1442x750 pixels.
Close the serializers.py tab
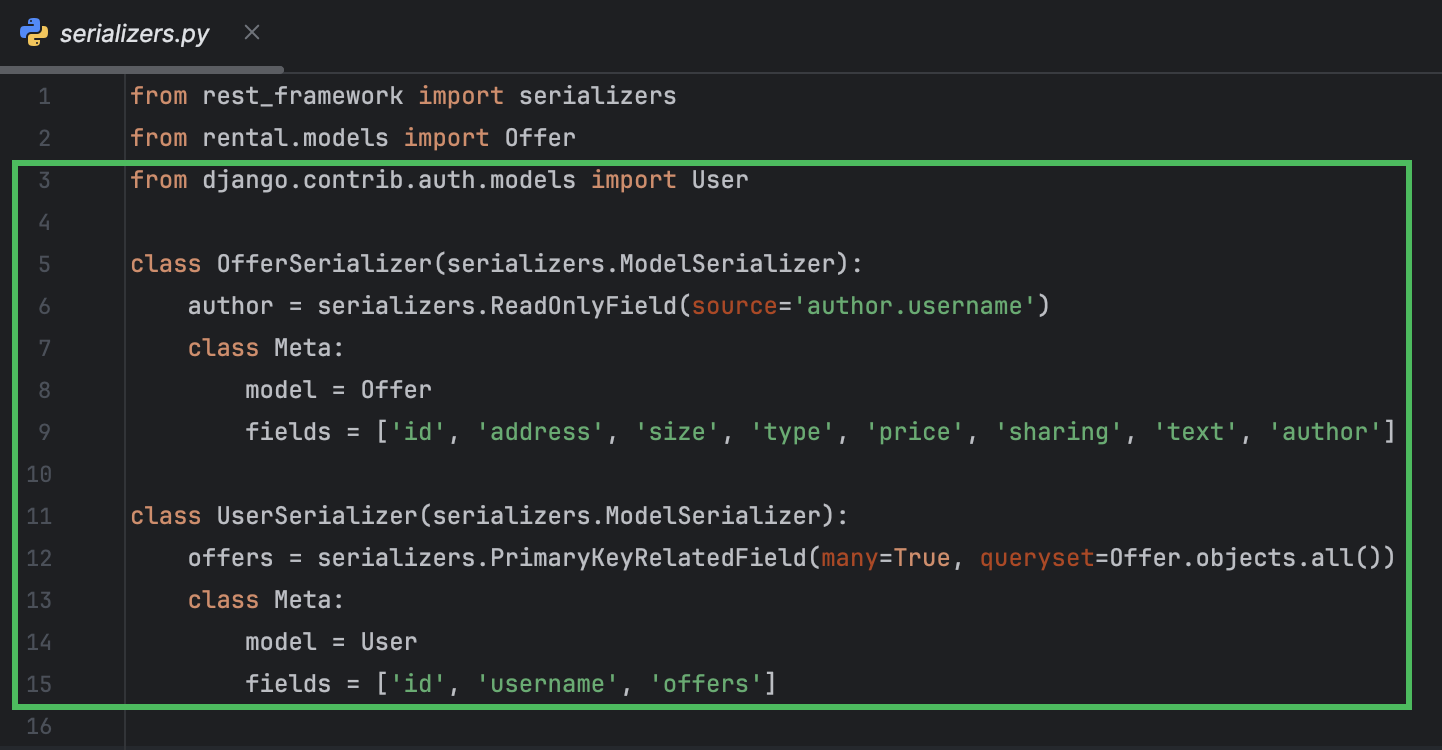tap(251, 32)
